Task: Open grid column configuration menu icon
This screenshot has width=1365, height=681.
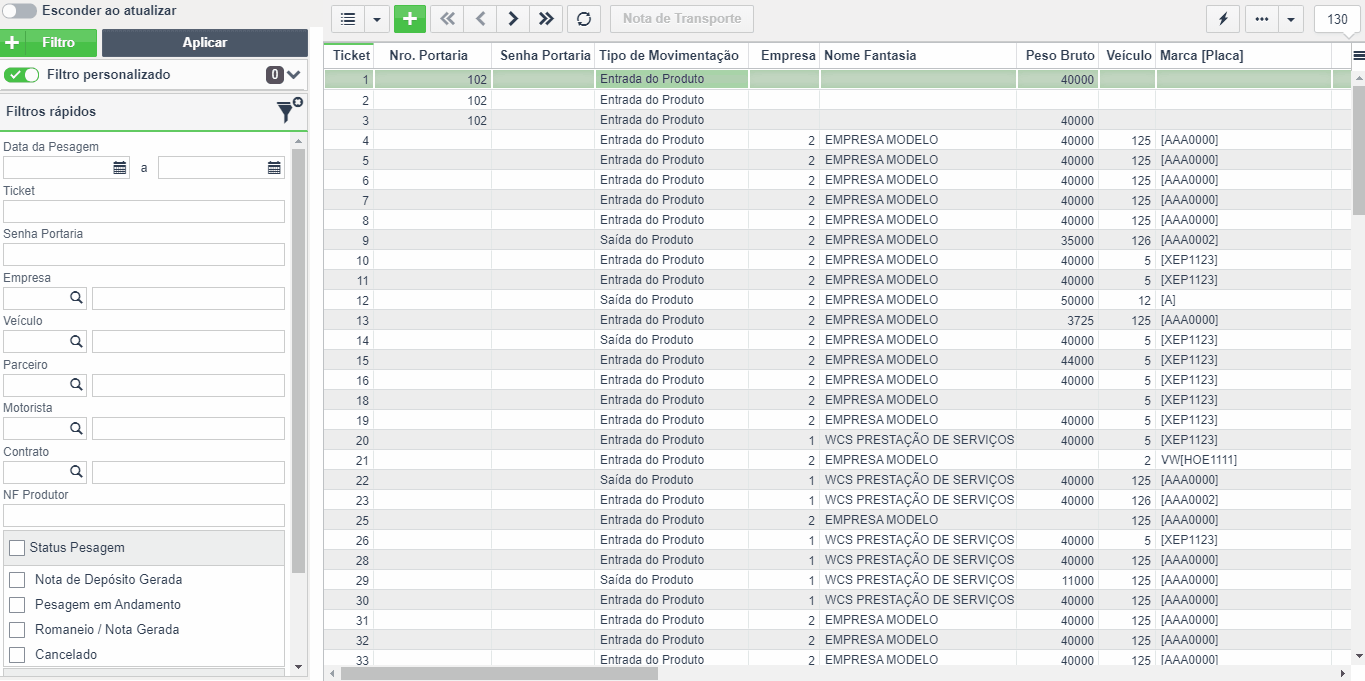Action: pos(1358,56)
